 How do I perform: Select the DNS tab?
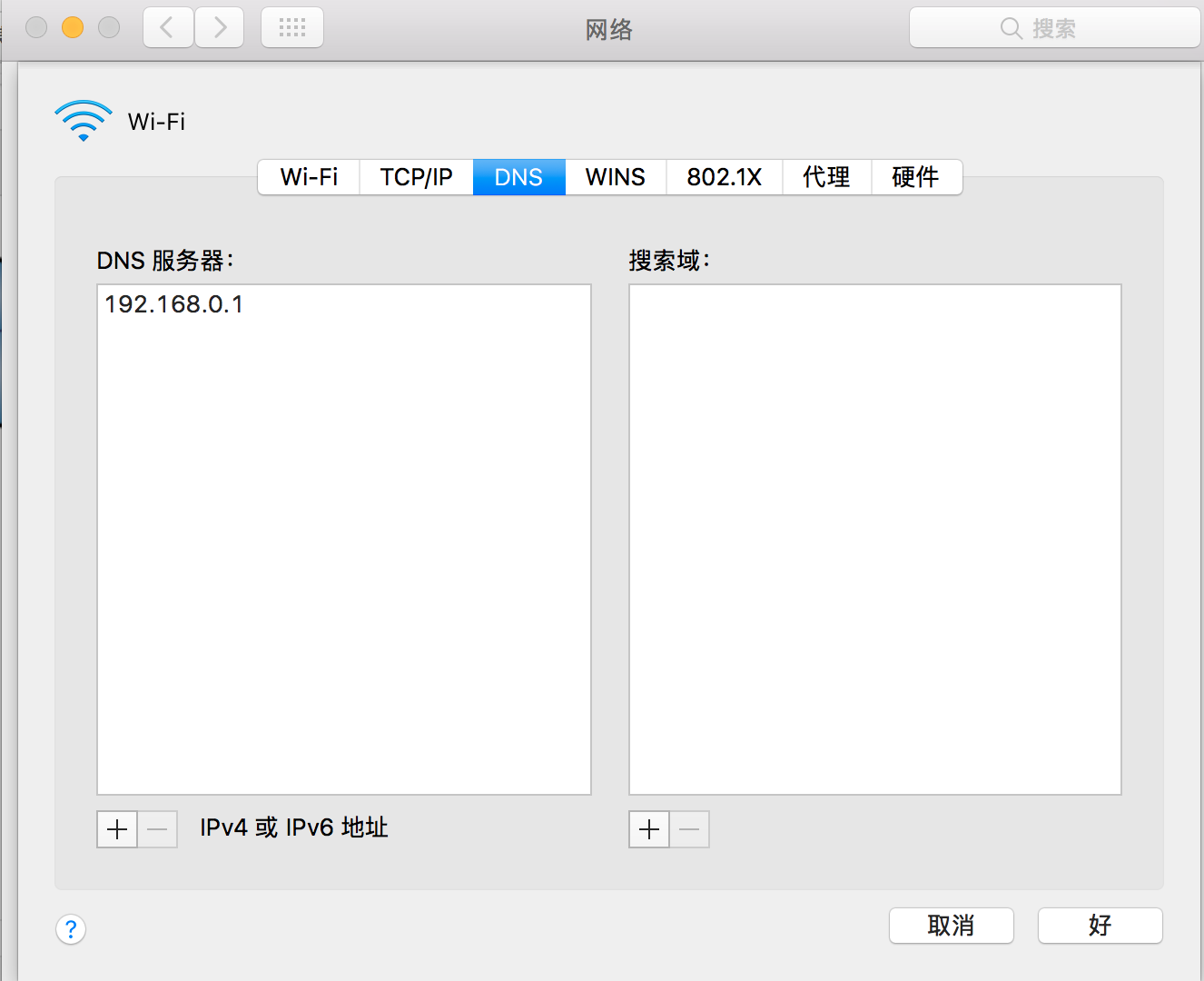pos(518,177)
